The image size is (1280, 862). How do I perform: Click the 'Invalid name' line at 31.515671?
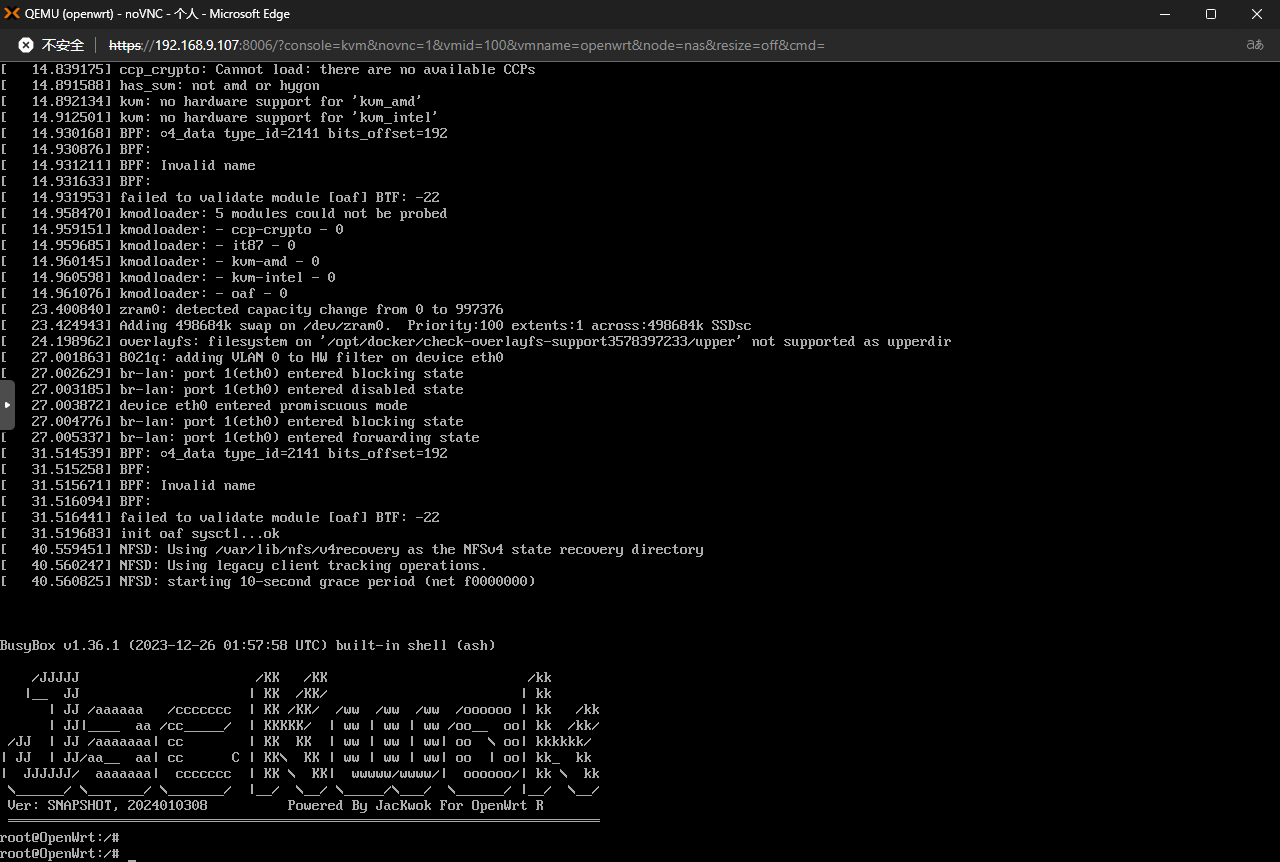(128, 486)
